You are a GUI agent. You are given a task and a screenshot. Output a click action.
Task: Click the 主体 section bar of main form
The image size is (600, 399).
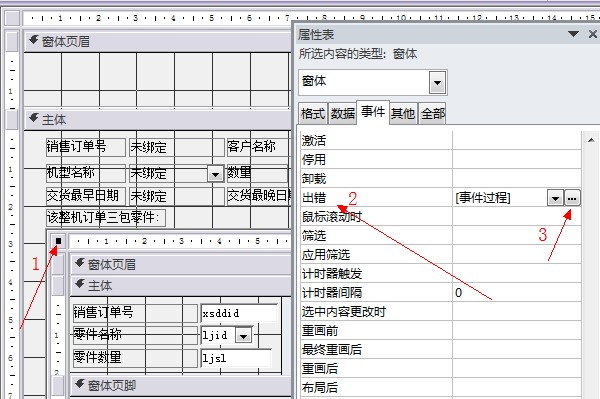tap(158, 120)
